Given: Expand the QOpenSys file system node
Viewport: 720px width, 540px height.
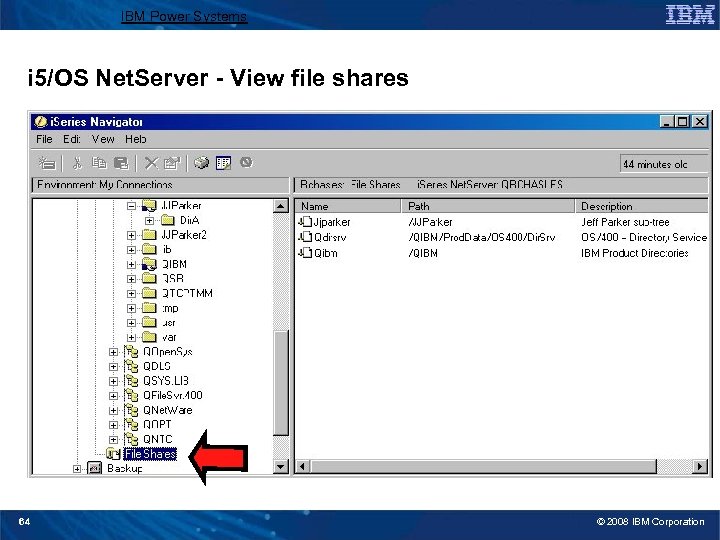Looking at the screenshot, I should tap(113, 352).
